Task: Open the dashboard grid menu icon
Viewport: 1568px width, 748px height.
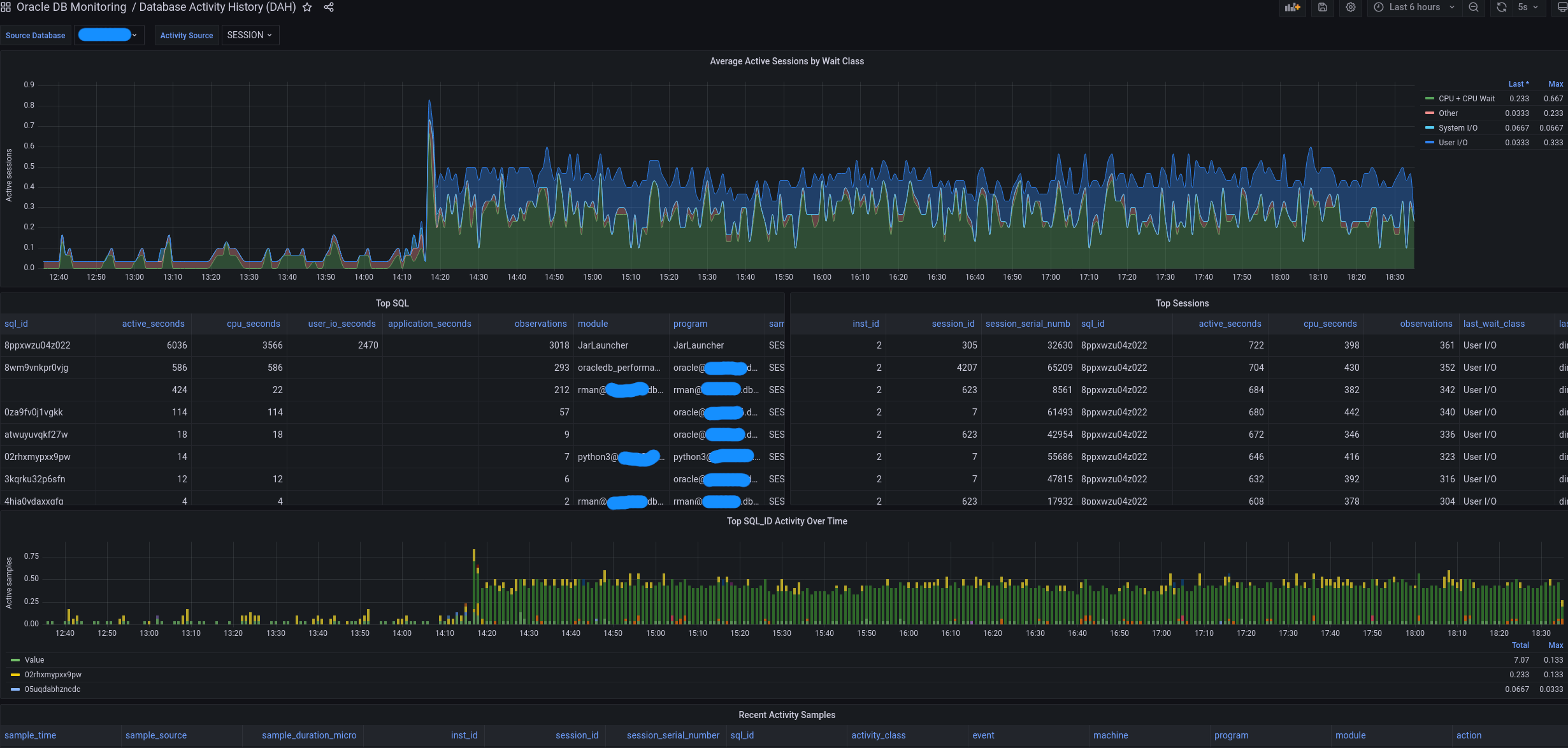Action: 6,8
